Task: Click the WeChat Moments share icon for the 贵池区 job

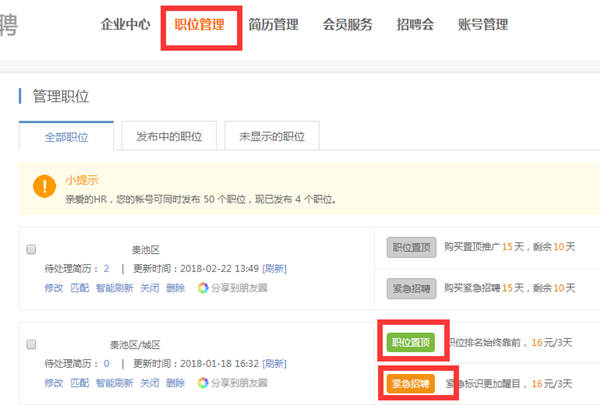Action: [x=203, y=288]
